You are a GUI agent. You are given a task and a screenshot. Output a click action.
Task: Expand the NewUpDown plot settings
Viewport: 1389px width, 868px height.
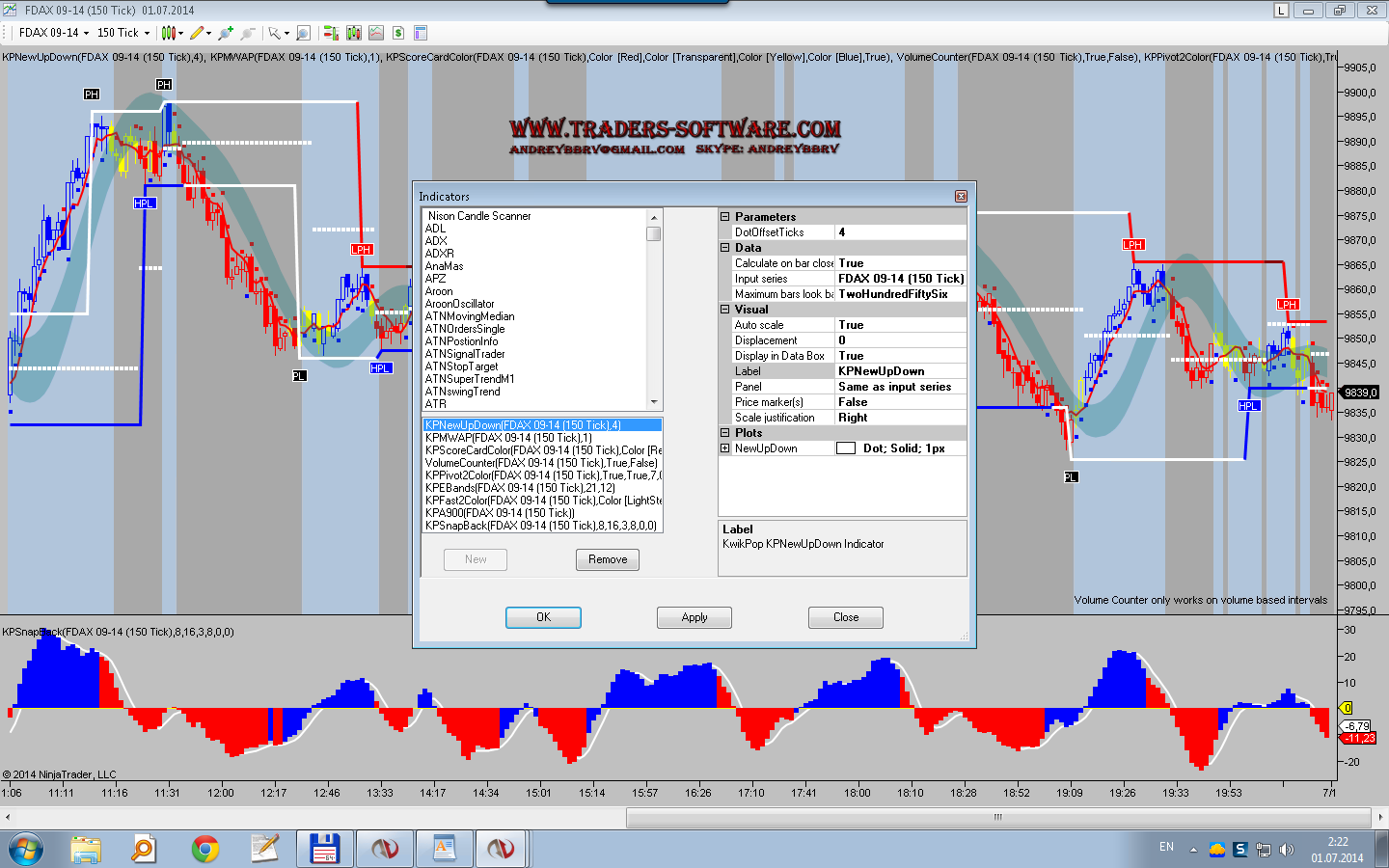[725, 448]
